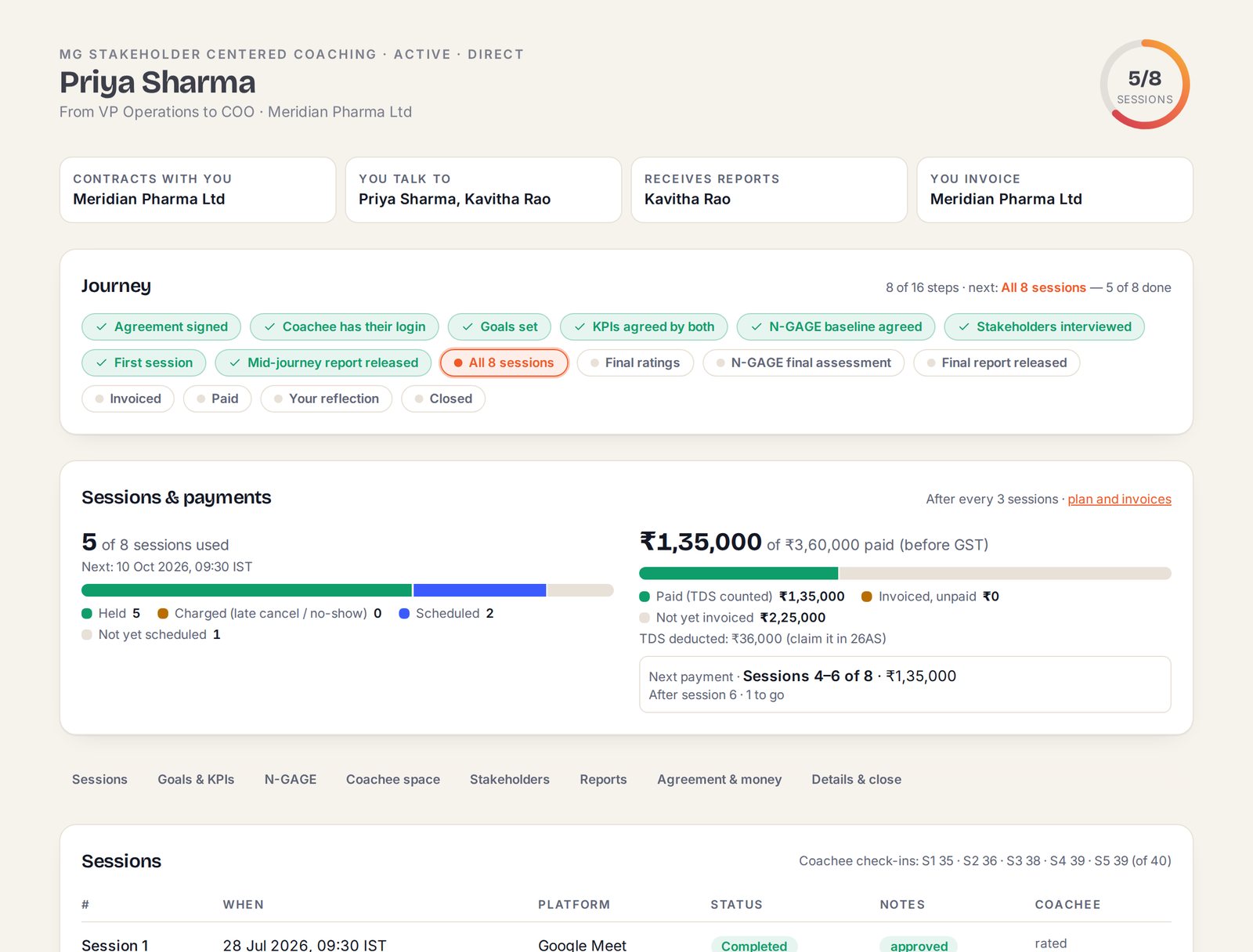Open Details & close tab

coord(856,779)
